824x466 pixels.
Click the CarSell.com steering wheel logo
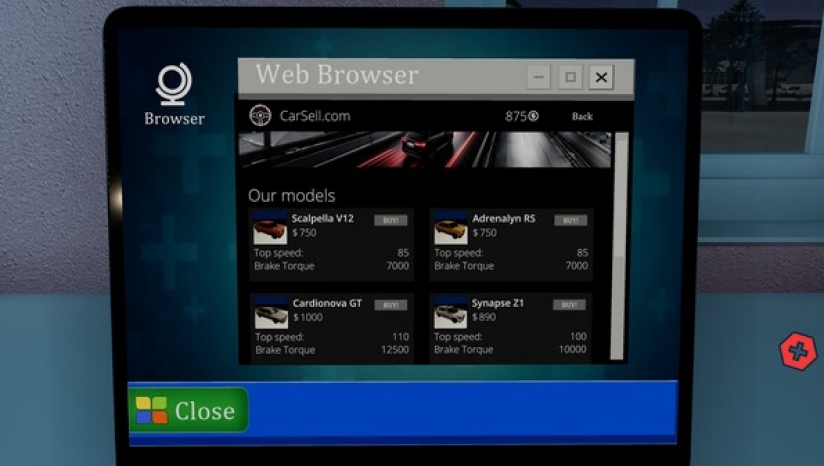point(260,116)
